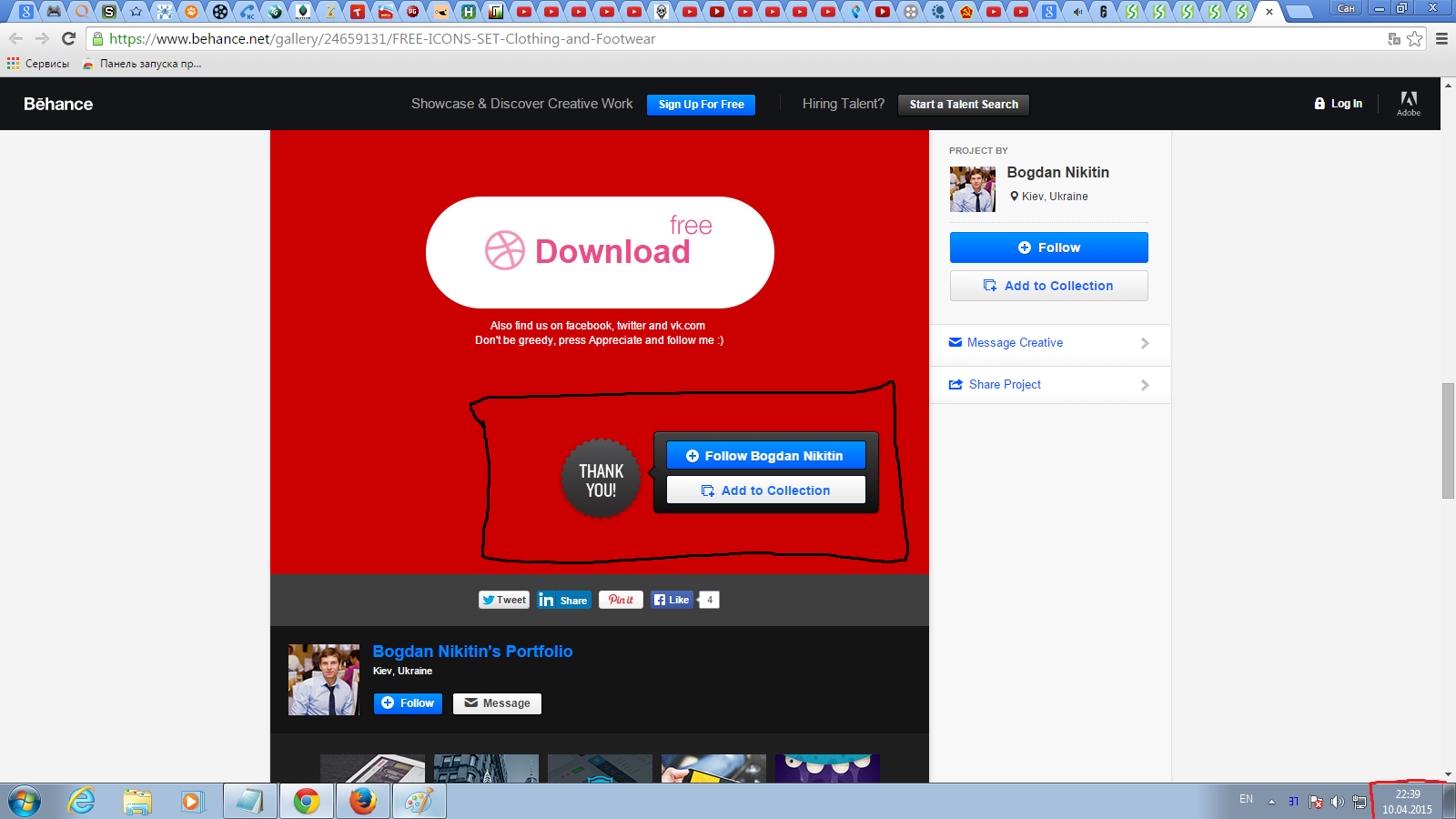Share on LinkedIn with the in Share button
Image resolution: width=1456 pixels, height=819 pixels.
tap(564, 600)
